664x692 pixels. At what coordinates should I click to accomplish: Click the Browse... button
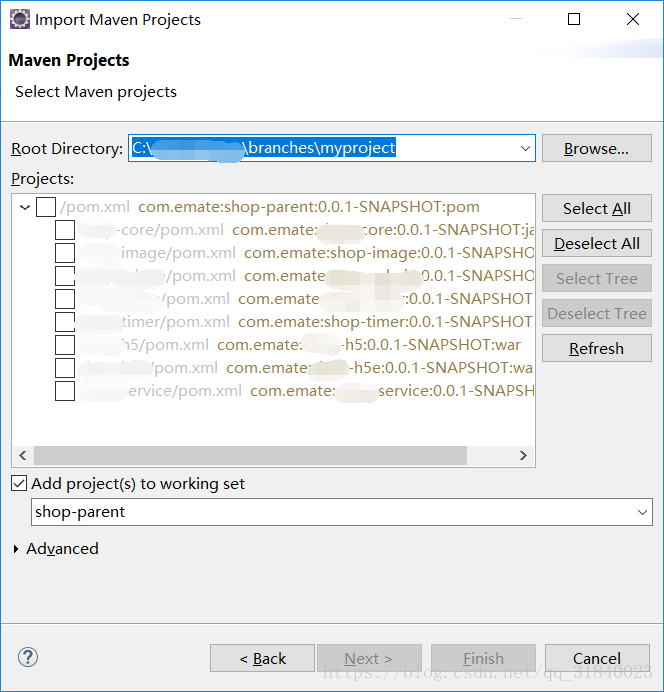[x=596, y=148]
